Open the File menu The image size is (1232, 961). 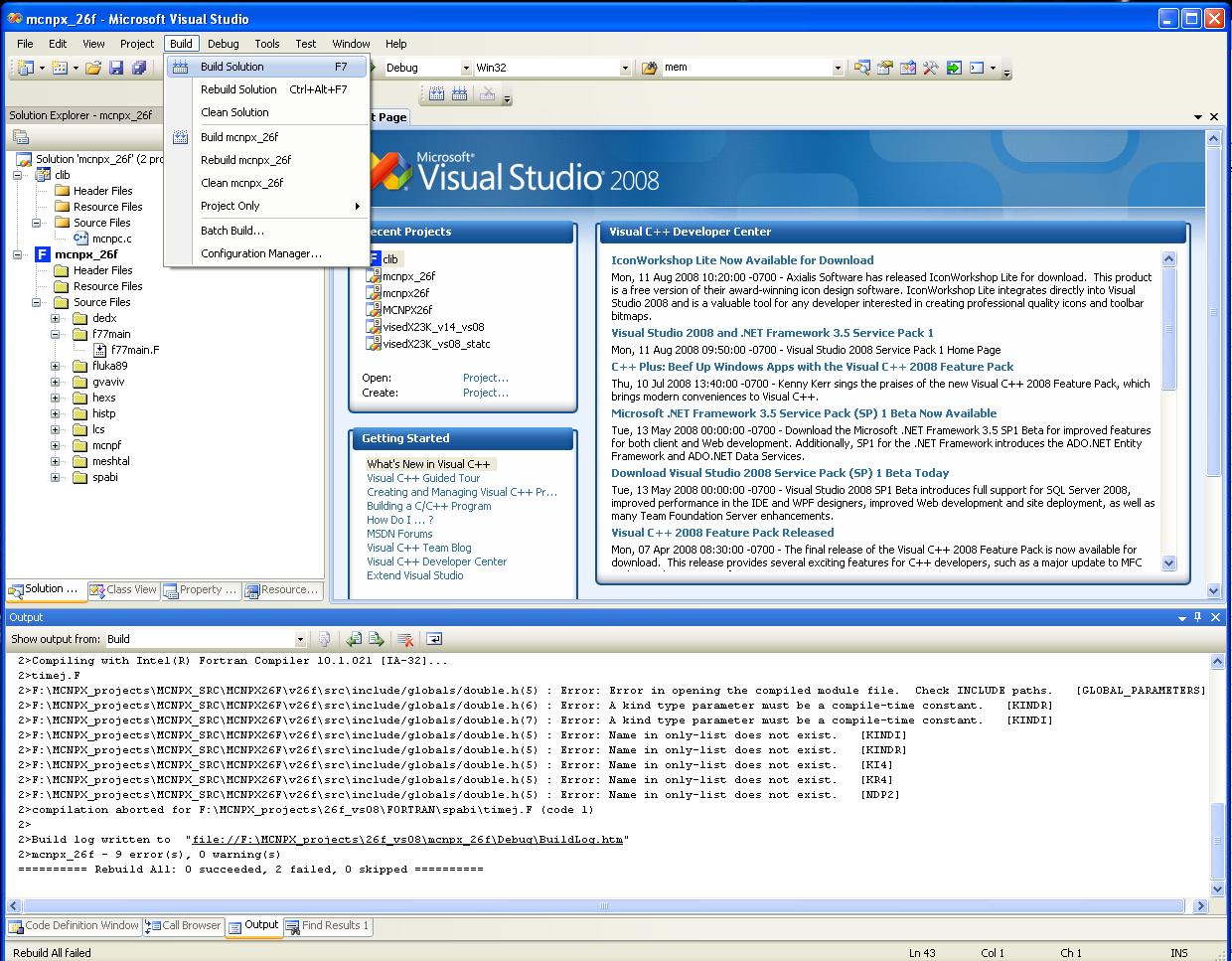tap(25, 44)
